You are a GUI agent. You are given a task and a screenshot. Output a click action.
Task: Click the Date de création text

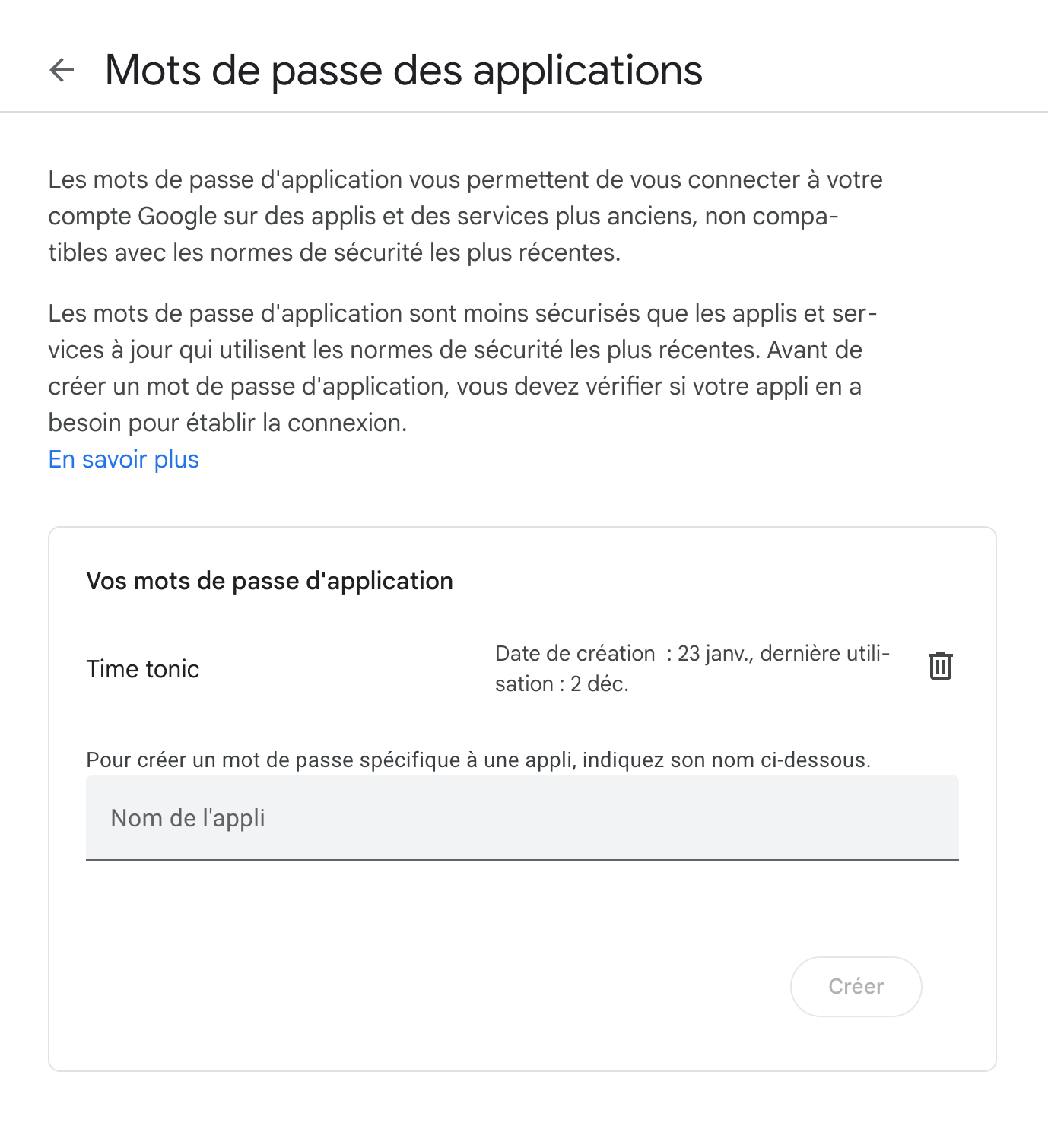pos(575,654)
